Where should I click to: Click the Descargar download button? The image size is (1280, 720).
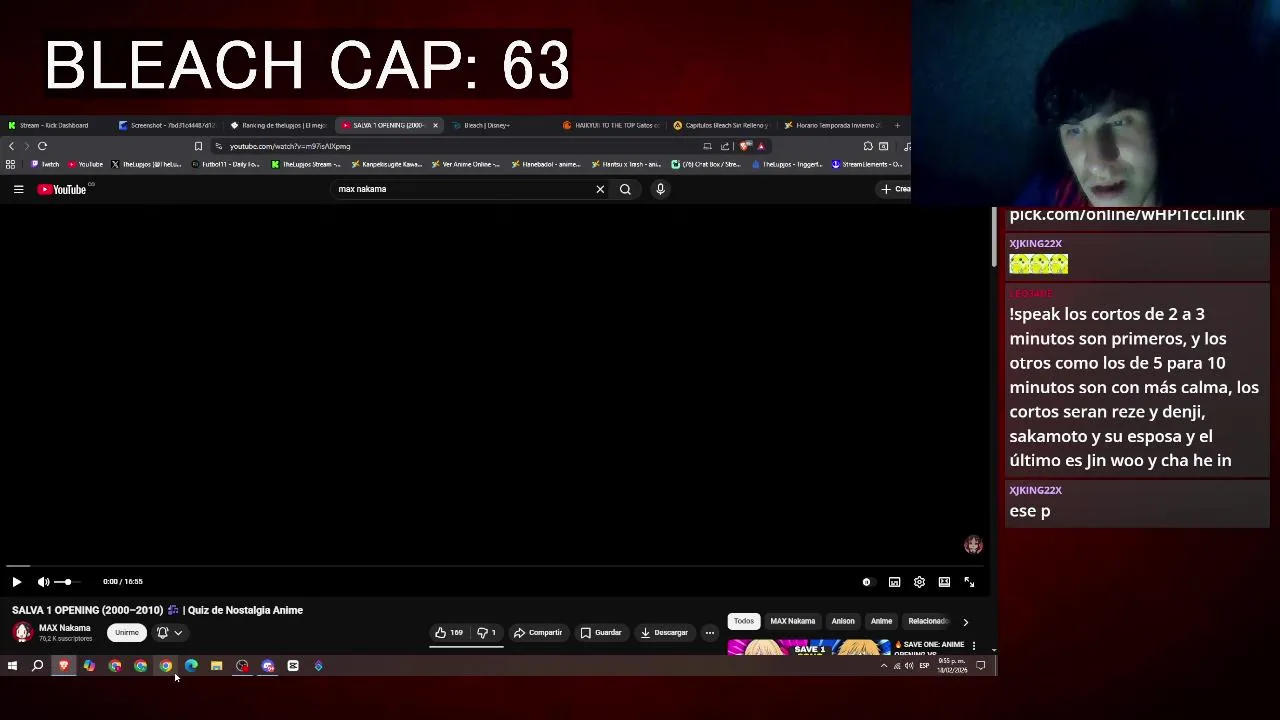[664, 633]
